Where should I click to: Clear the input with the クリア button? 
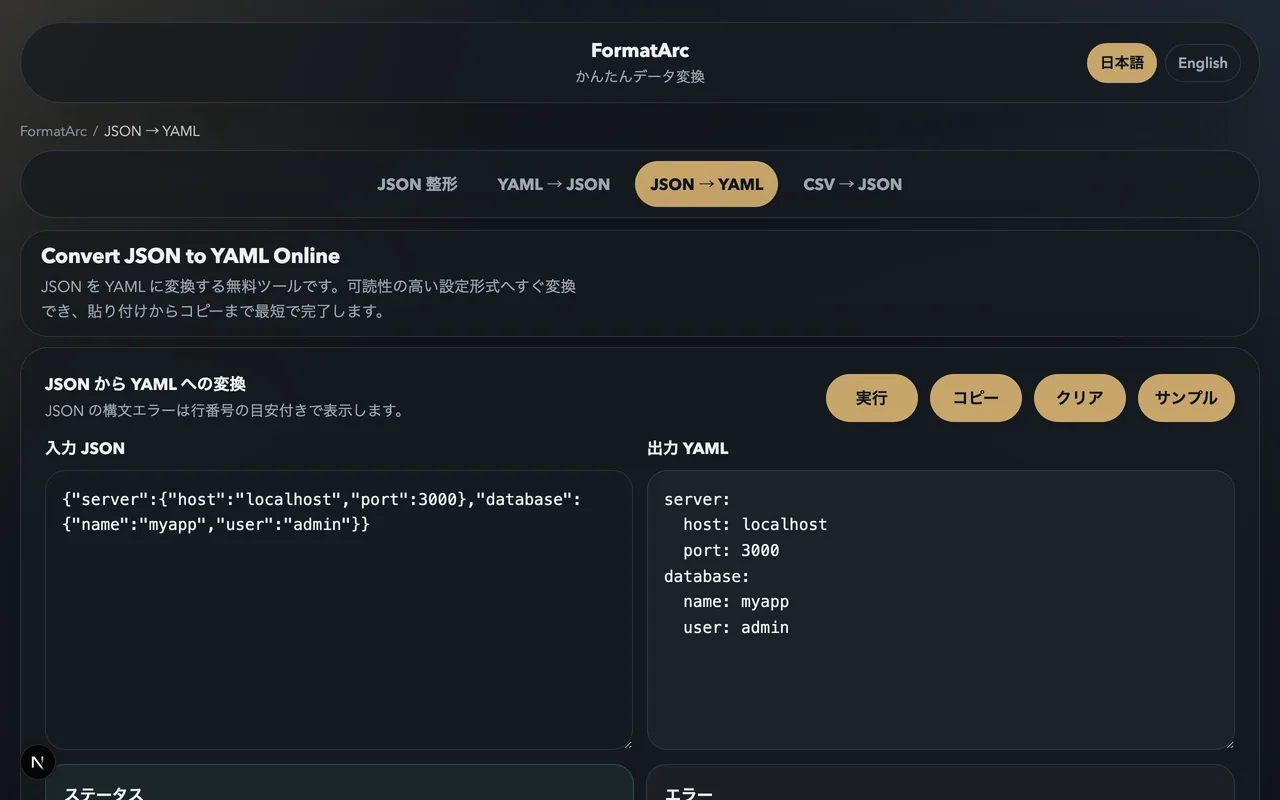click(x=1079, y=397)
